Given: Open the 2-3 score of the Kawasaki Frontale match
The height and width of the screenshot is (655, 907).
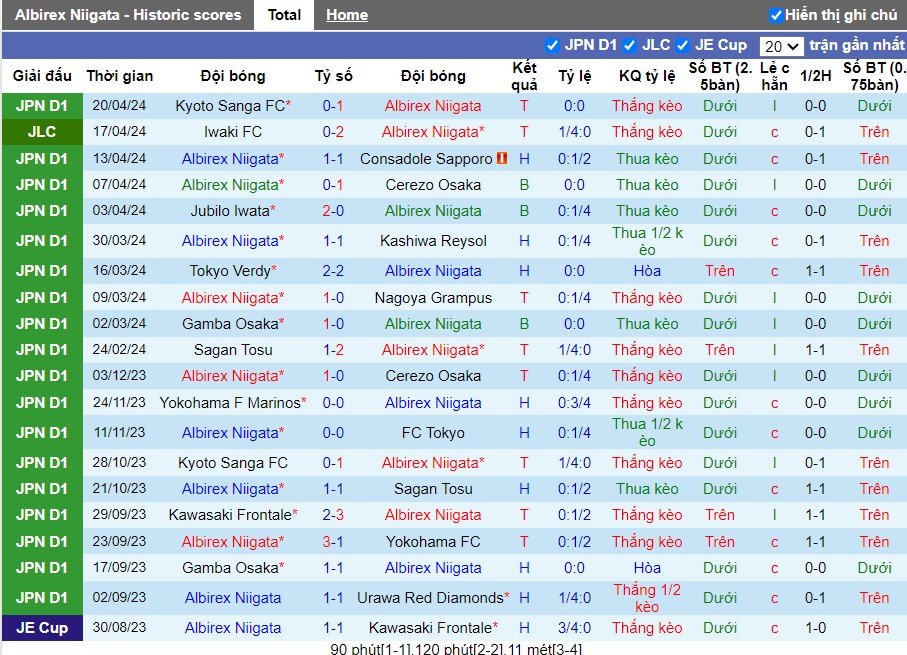Looking at the screenshot, I should (x=333, y=515).
